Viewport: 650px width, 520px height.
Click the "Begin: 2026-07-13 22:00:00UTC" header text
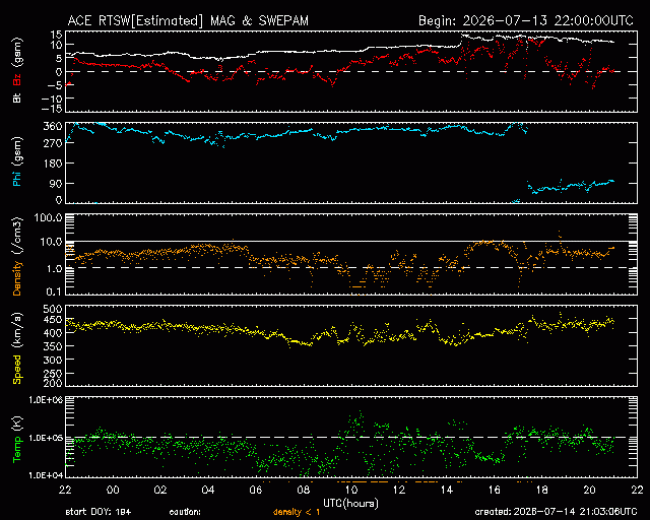pos(526,20)
